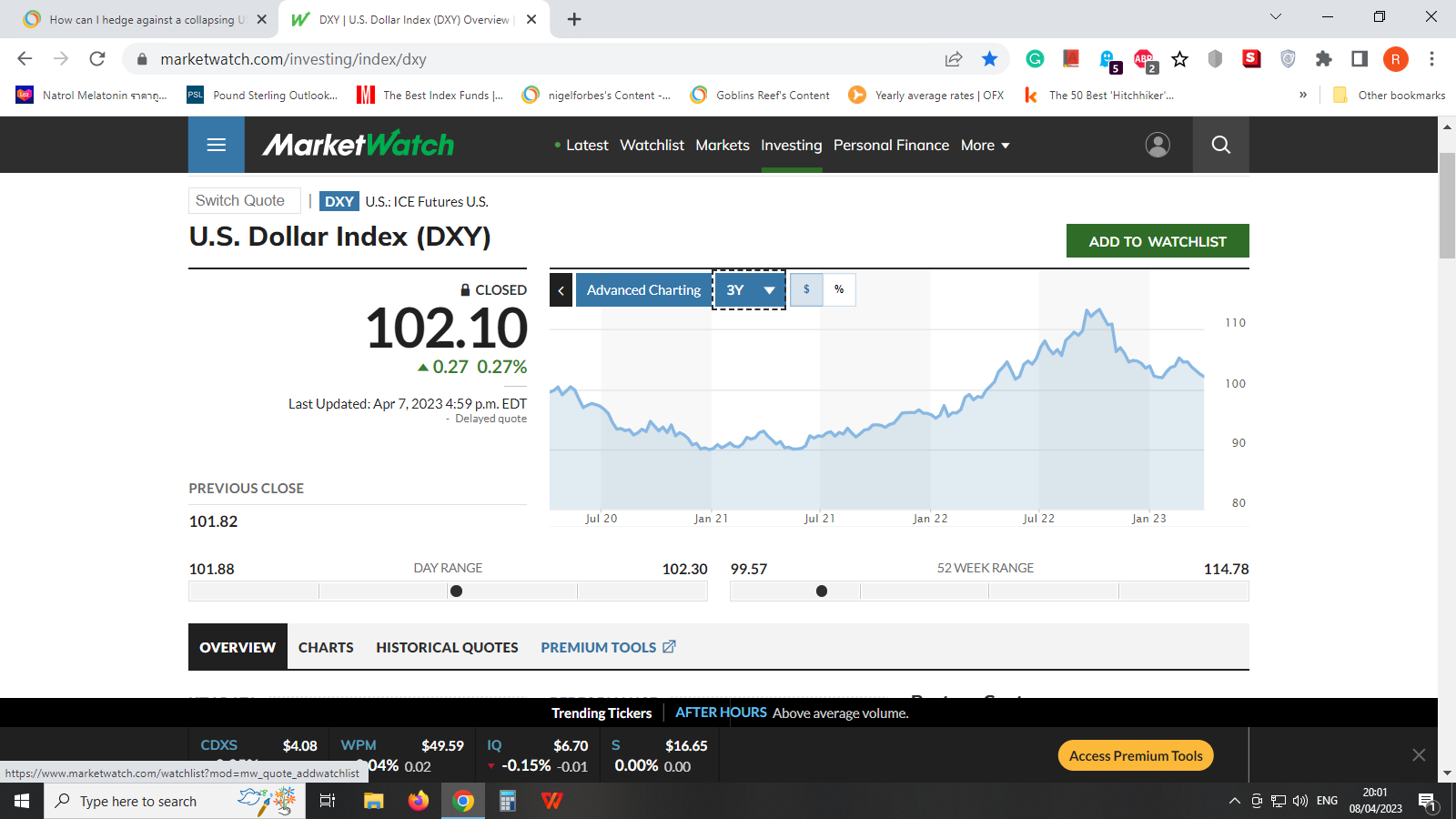1456x819 pixels.
Task: Bookmark page with the blue star icon
Action: [989, 59]
